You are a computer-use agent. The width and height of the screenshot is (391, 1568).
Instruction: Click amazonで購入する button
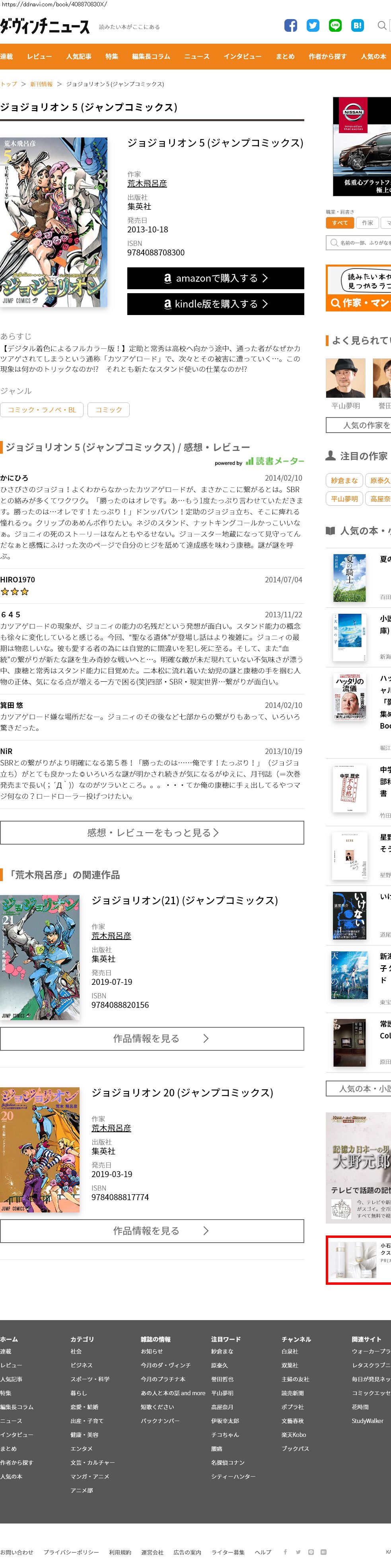[216, 278]
